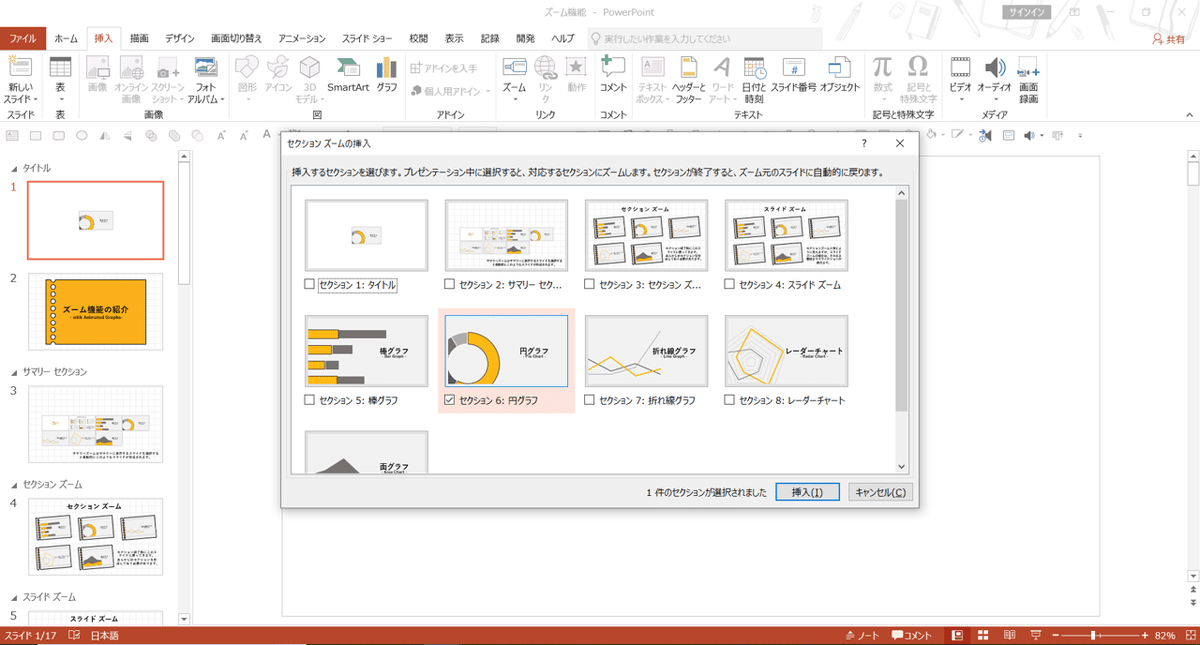Check セクション 3: セクション ズーム checkbox
The width and height of the screenshot is (1200, 645).
pyautogui.click(x=590, y=285)
